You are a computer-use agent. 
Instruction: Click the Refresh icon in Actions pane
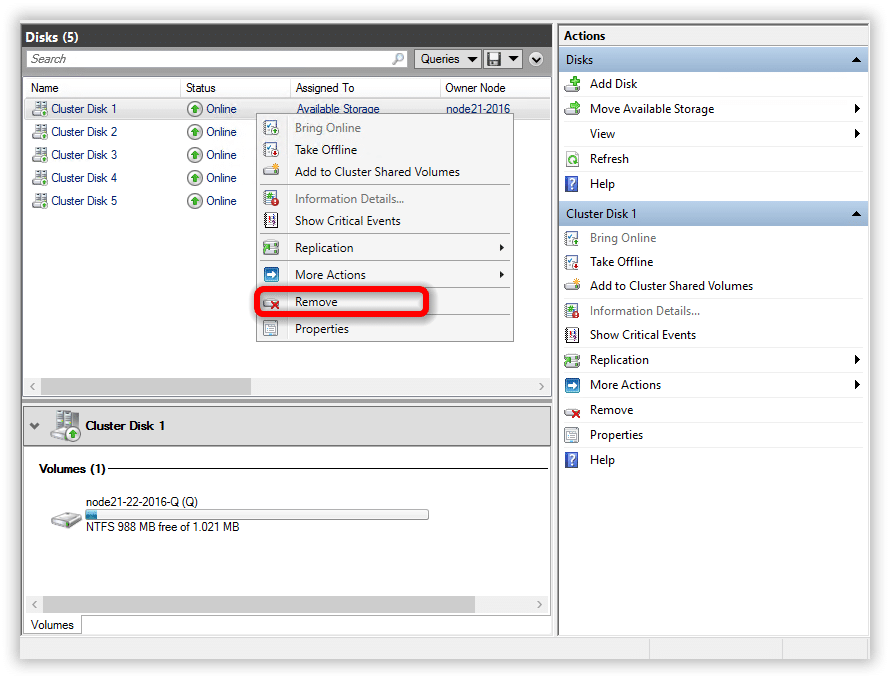[x=573, y=159]
